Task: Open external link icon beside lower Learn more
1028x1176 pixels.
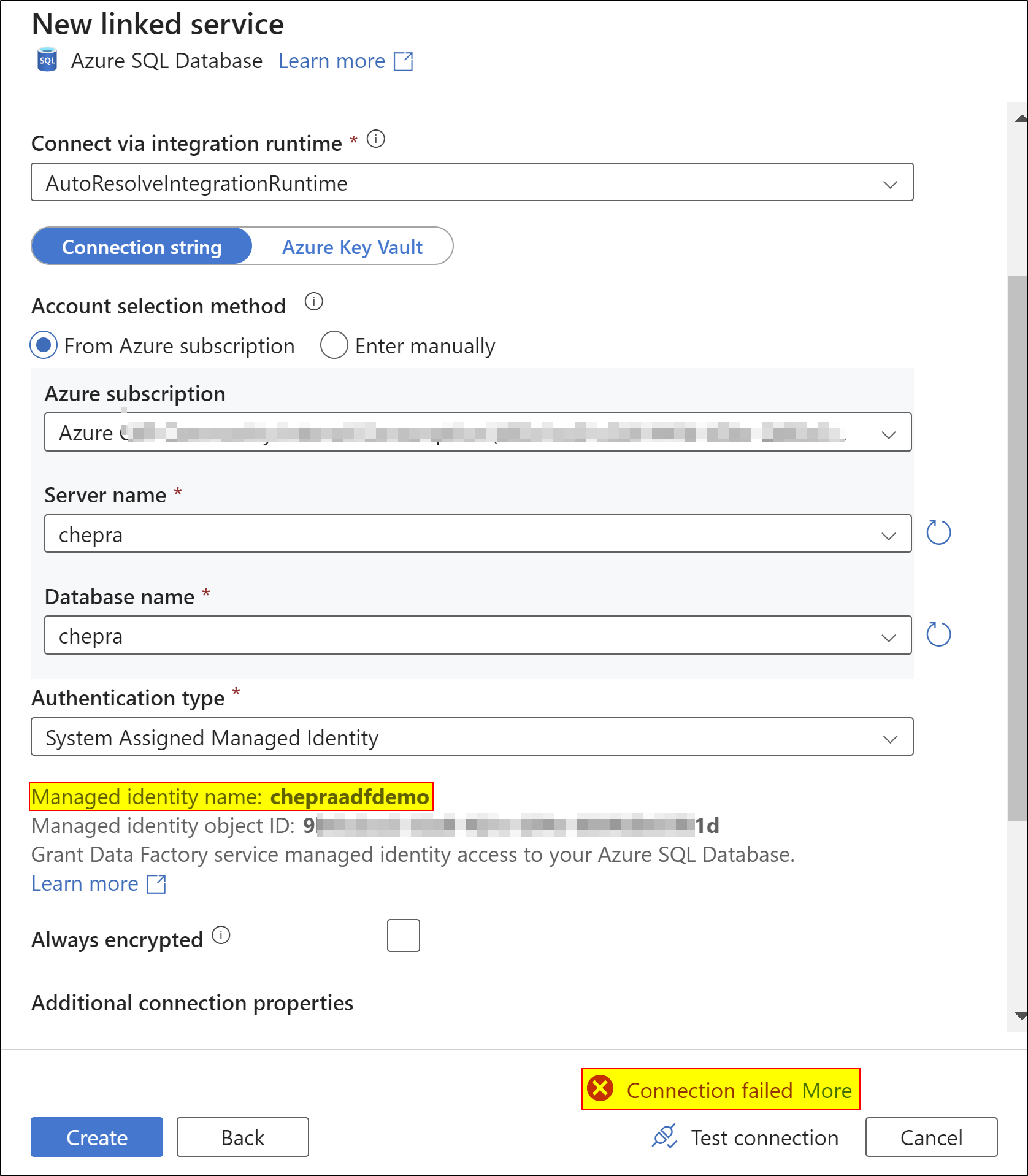Action: (156, 884)
